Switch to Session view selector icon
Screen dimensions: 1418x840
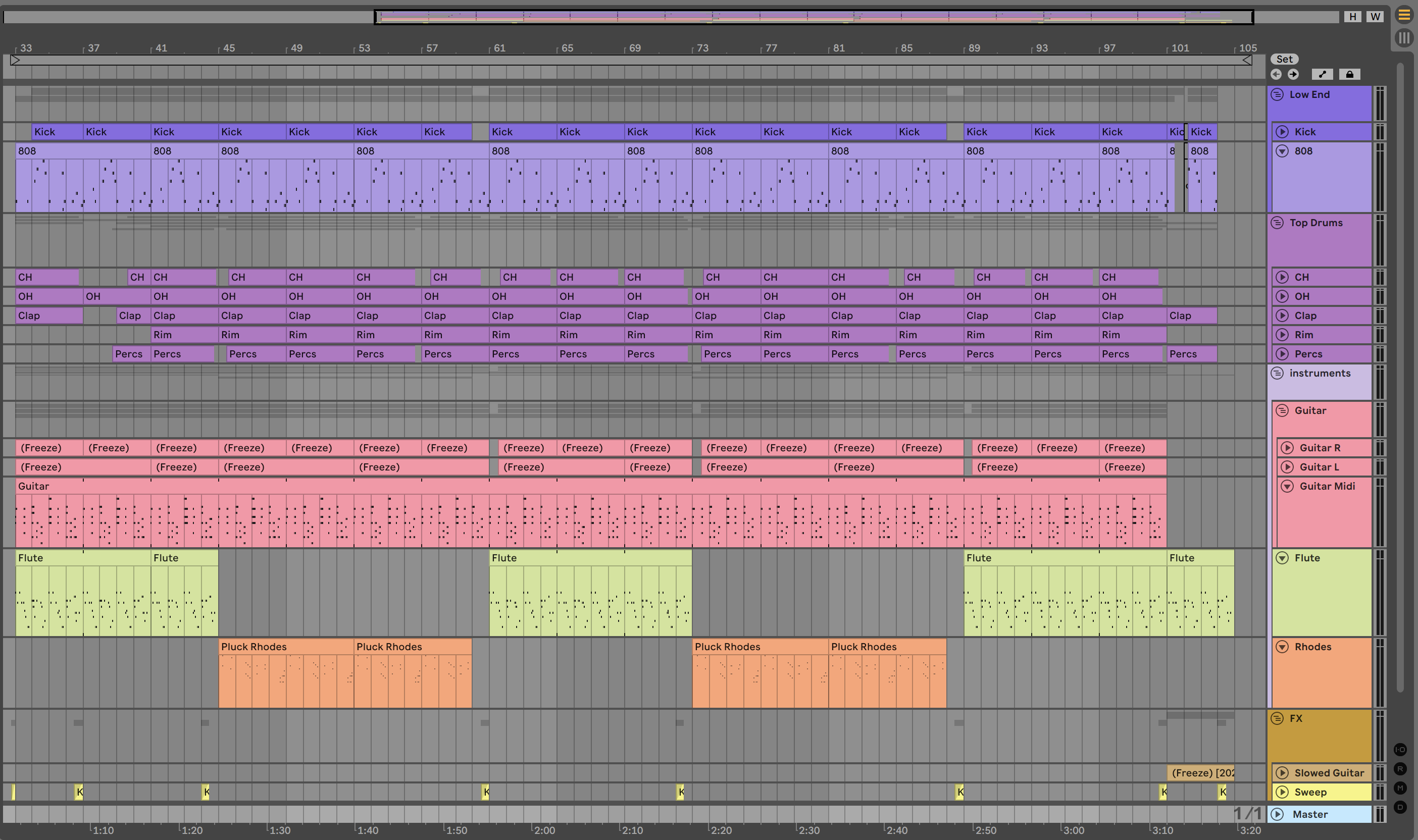coord(1404,38)
